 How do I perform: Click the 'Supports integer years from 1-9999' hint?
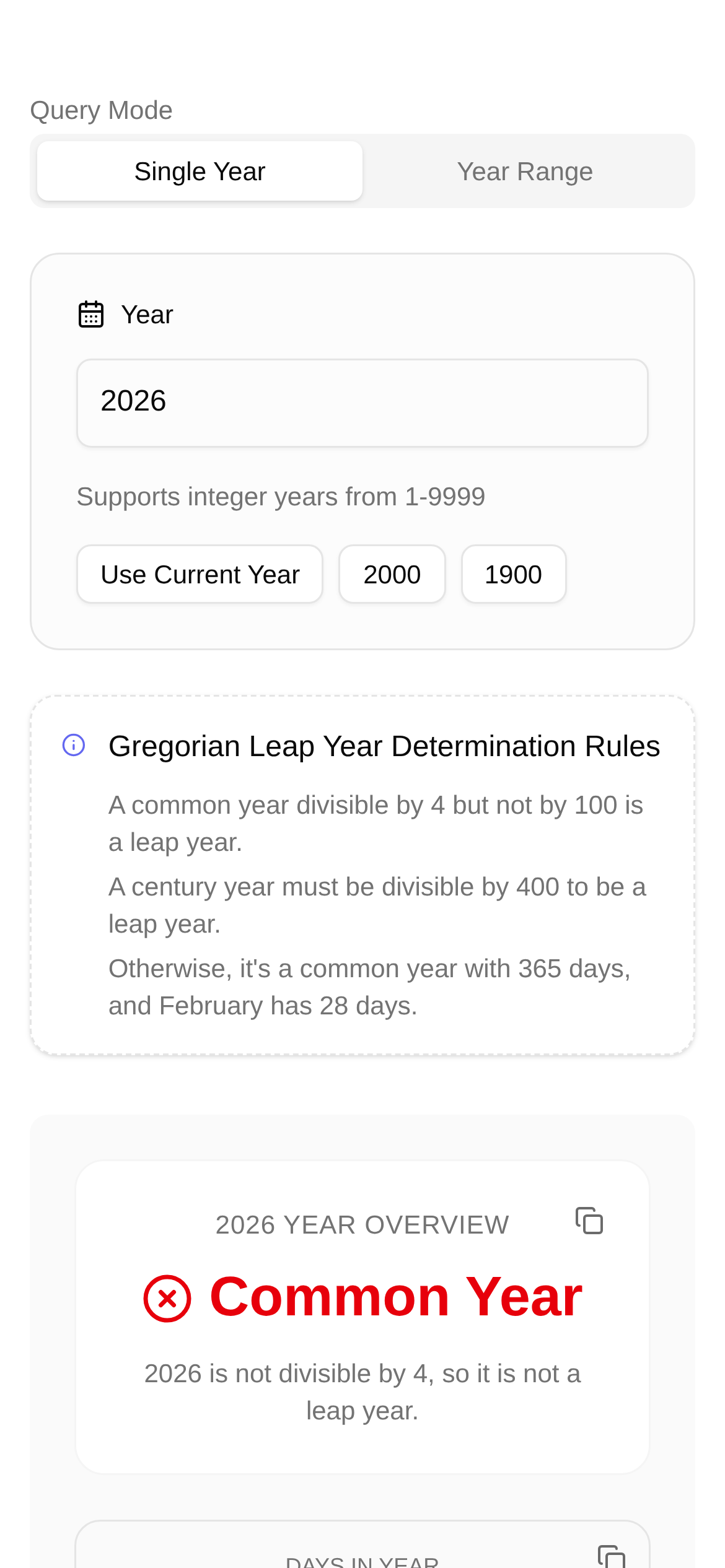(x=281, y=497)
